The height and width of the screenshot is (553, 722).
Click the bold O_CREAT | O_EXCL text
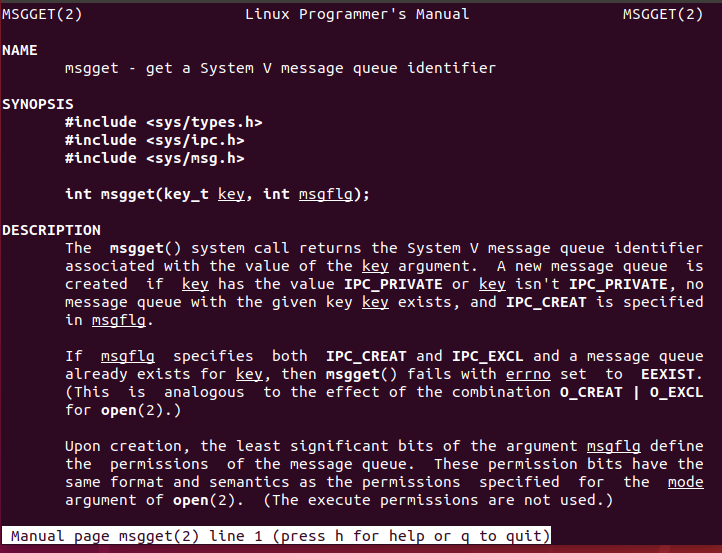[631, 392]
